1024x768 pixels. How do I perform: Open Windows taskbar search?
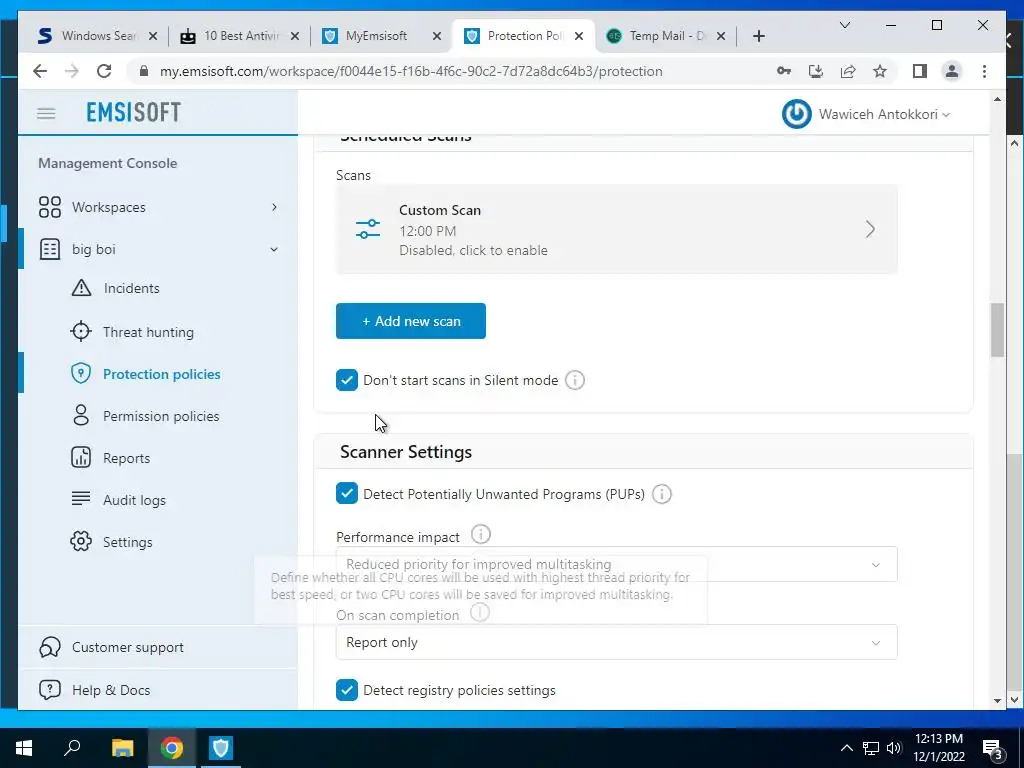click(72, 748)
